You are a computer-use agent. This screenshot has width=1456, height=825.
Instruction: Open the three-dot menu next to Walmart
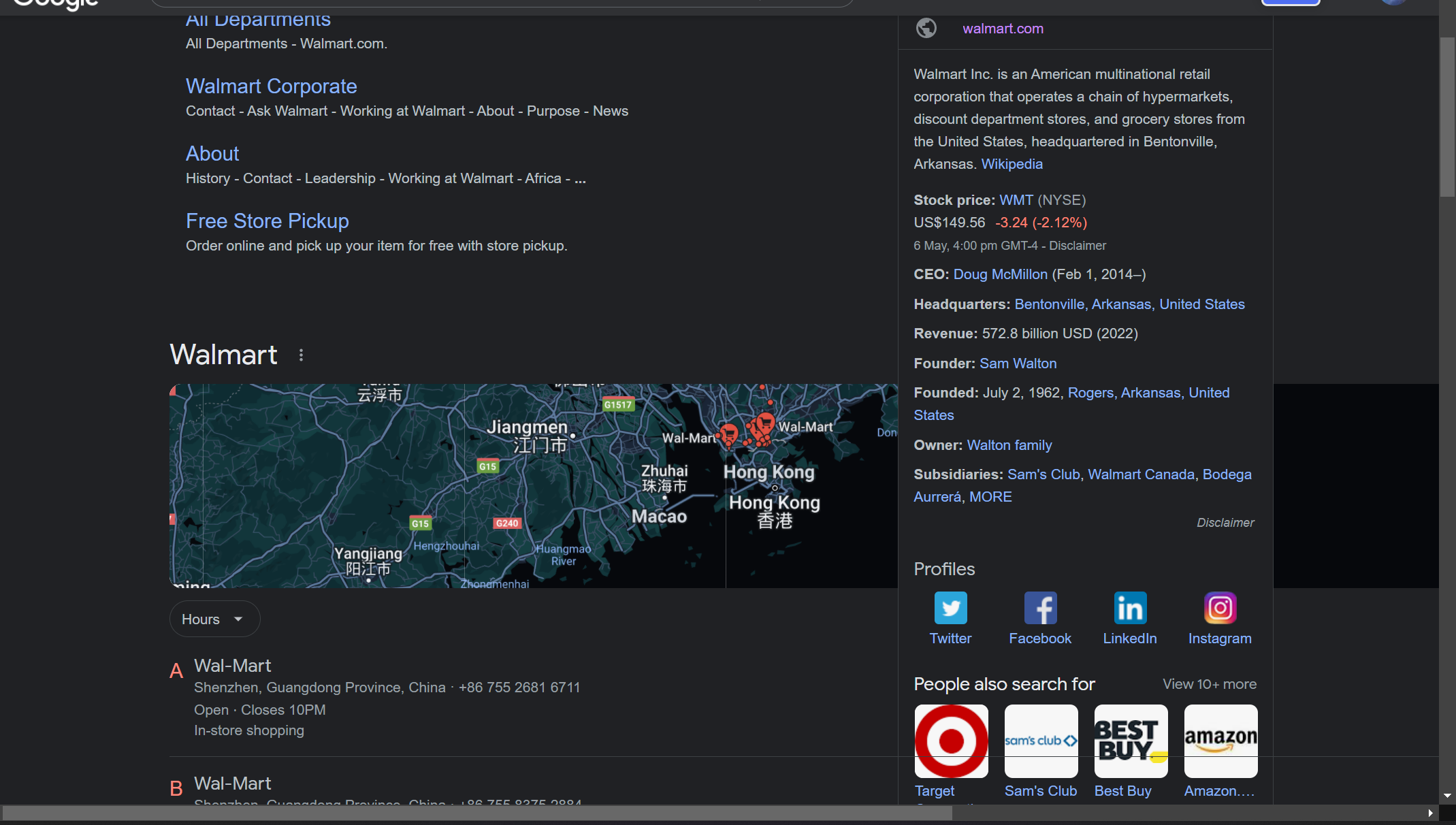(x=301, y=355)
